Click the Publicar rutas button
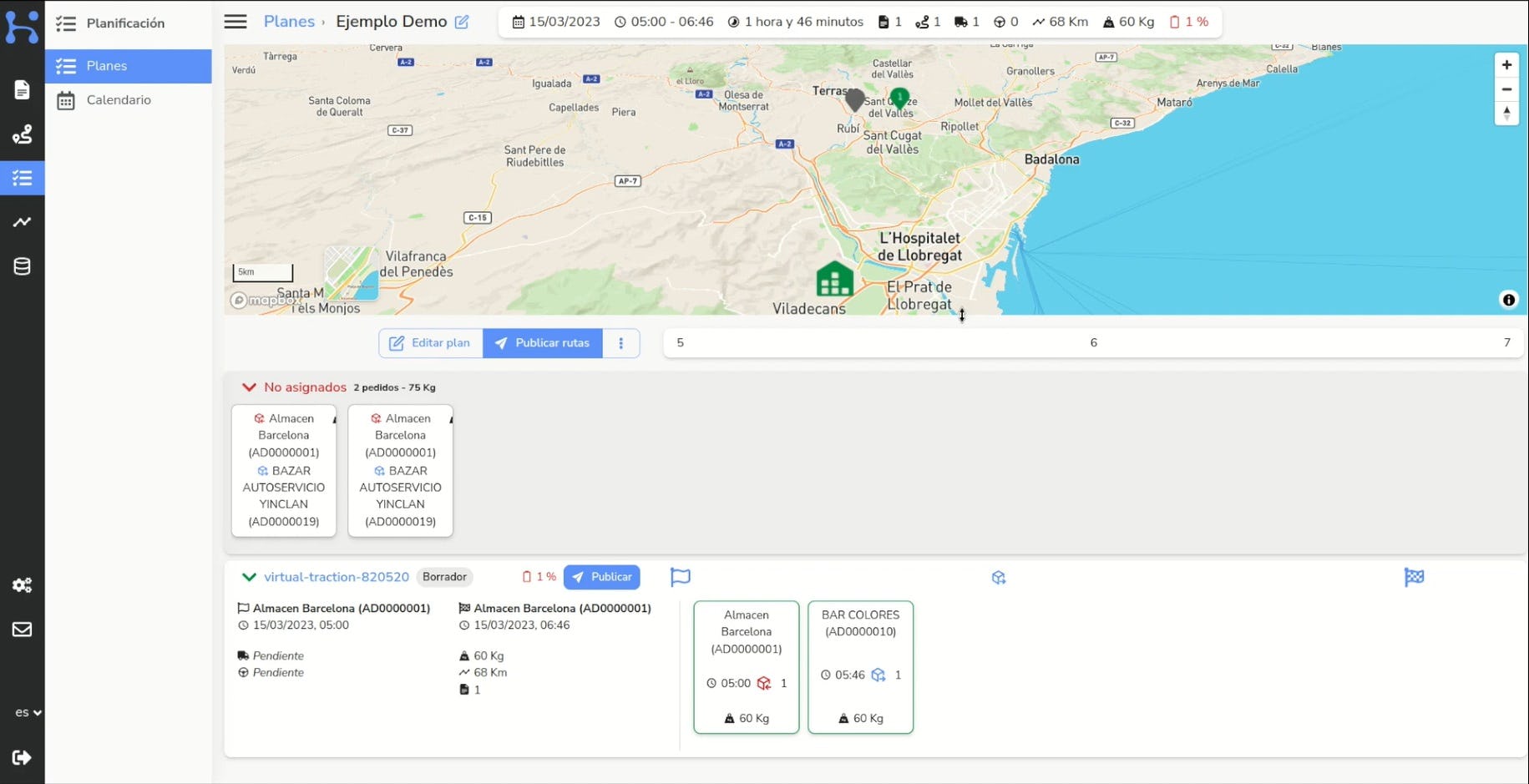The width and height of the screenshot is (1529, 784). click(x=541, y=342)
